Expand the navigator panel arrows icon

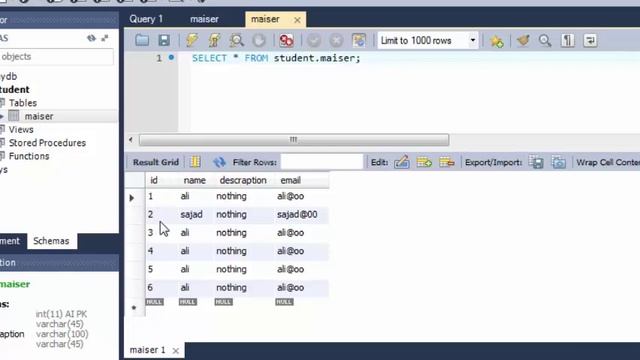click(x=105, y=38)
